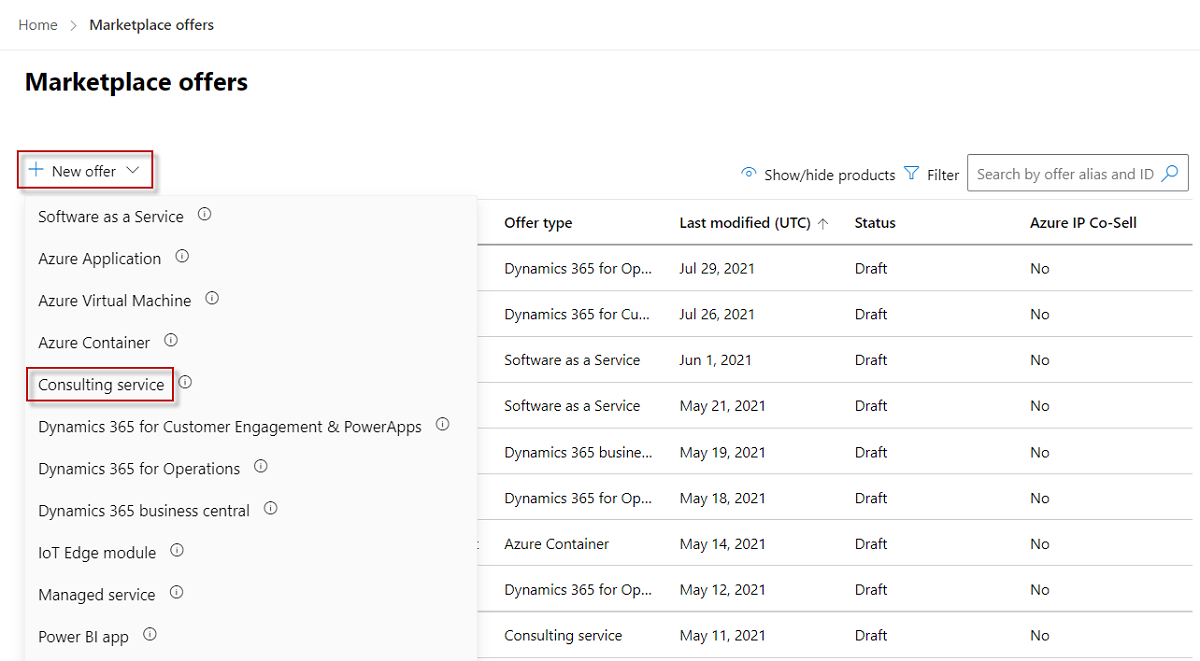Expand the New offer dropdown

[85, 171]
